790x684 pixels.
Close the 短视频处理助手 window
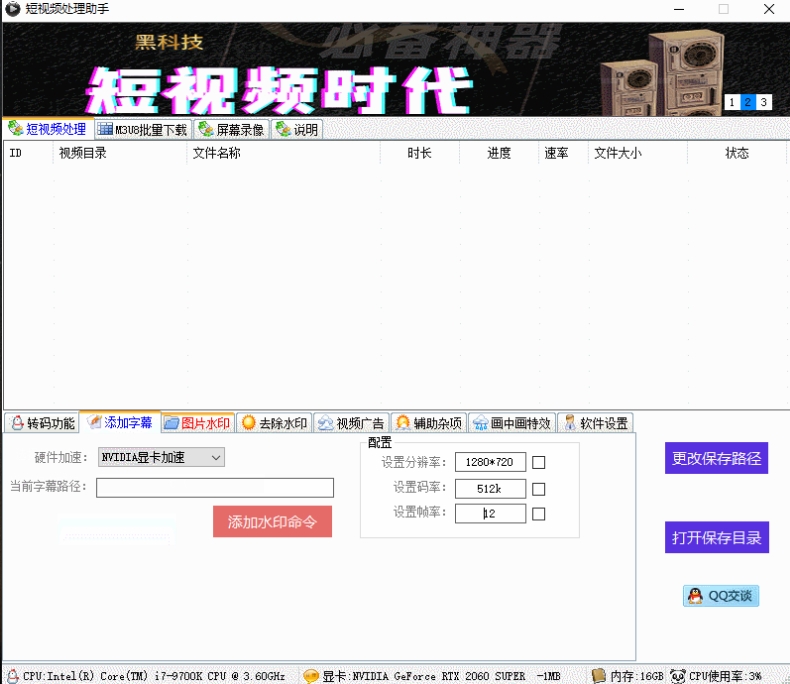(x=769, y=9)
